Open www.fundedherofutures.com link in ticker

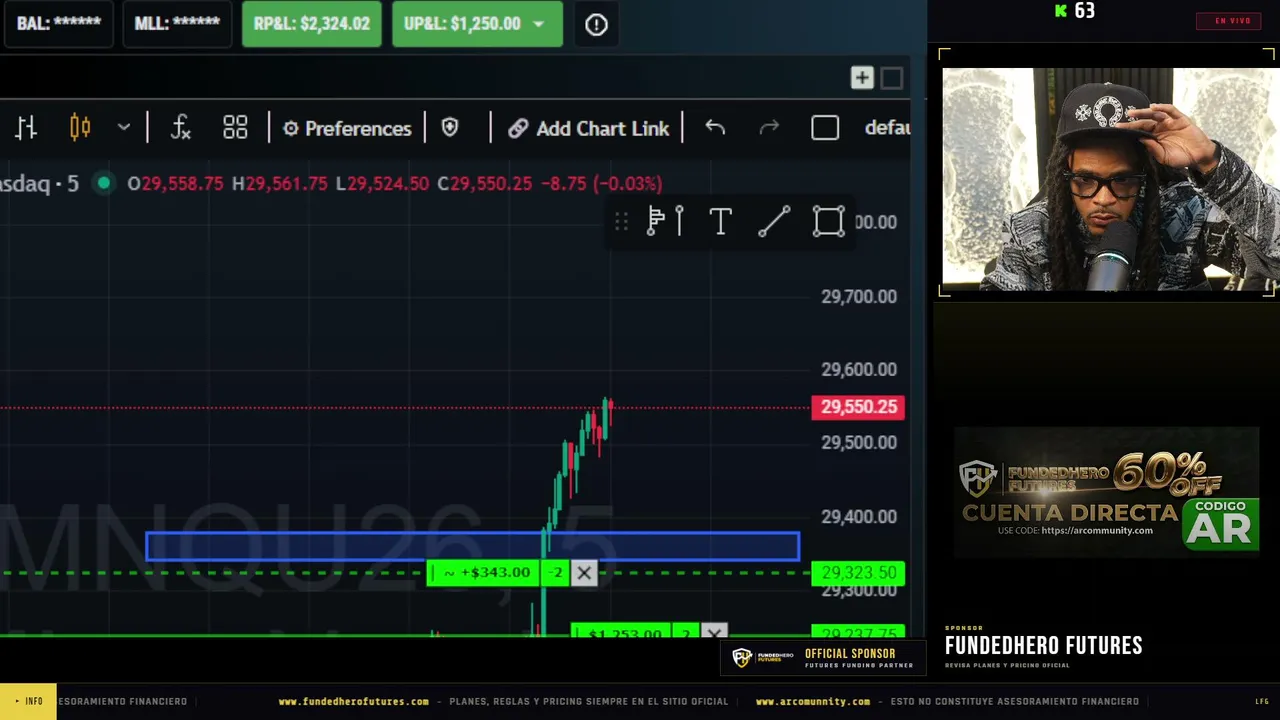[354, 702]
